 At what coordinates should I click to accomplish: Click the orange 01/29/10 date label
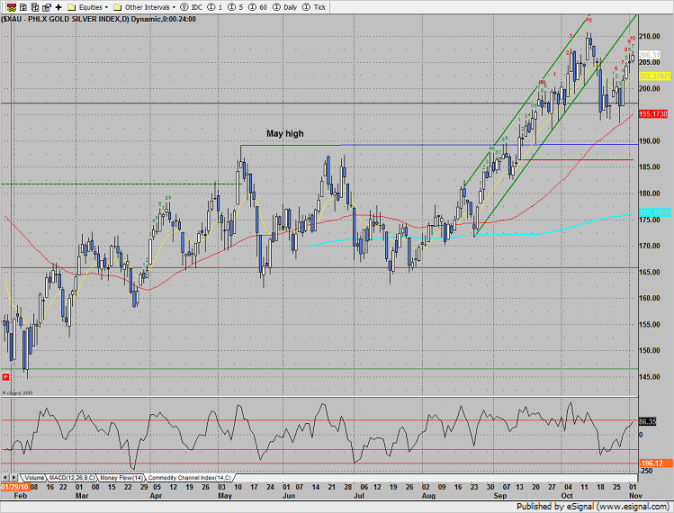15,487
